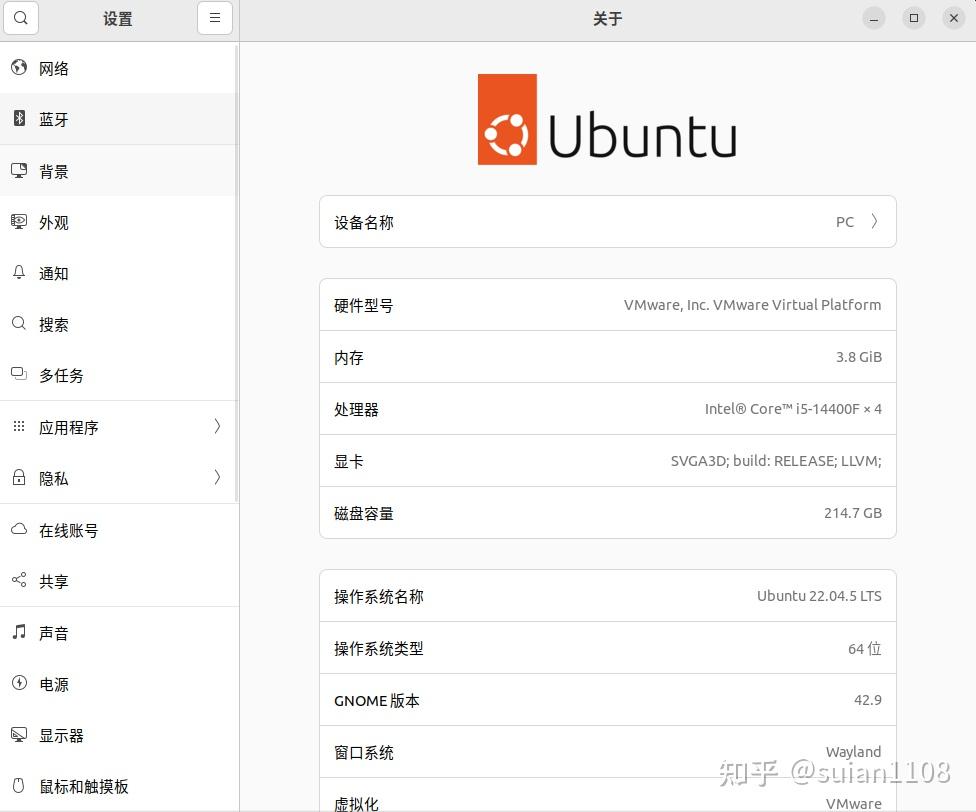Click the multitasking icon beside 多任务
The image size is (976, 812).
click(19, 374)
